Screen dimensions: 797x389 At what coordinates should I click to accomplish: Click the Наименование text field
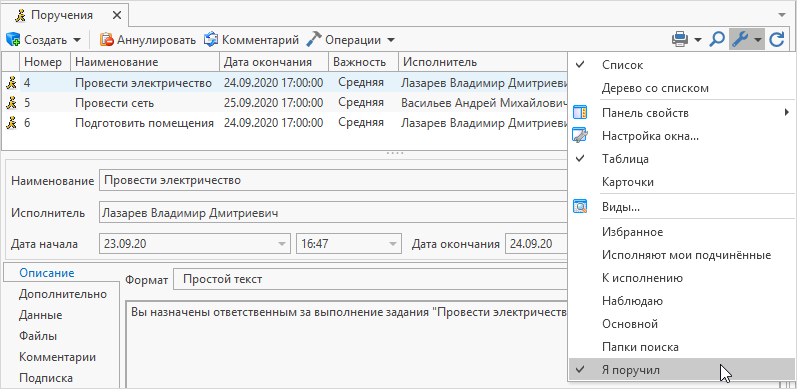tap(333, 181)
